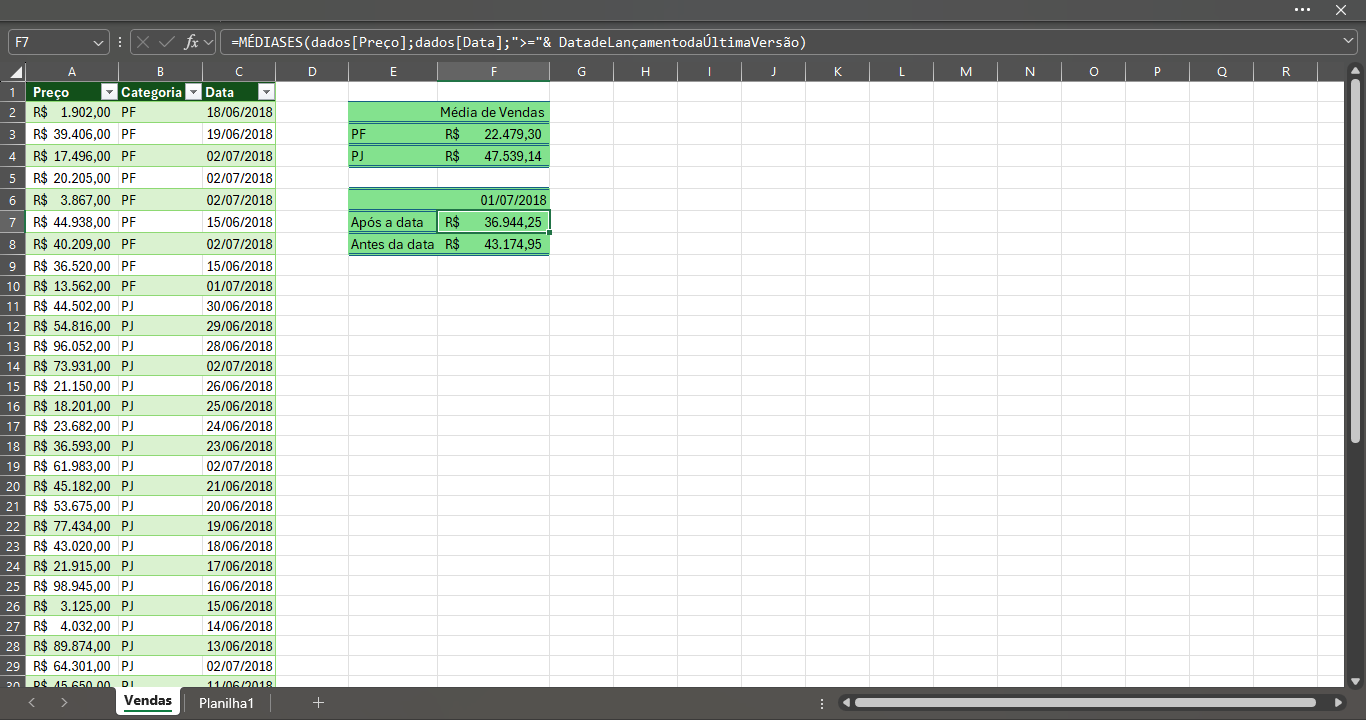Select the Categoria header cell text

pos(151,92)
